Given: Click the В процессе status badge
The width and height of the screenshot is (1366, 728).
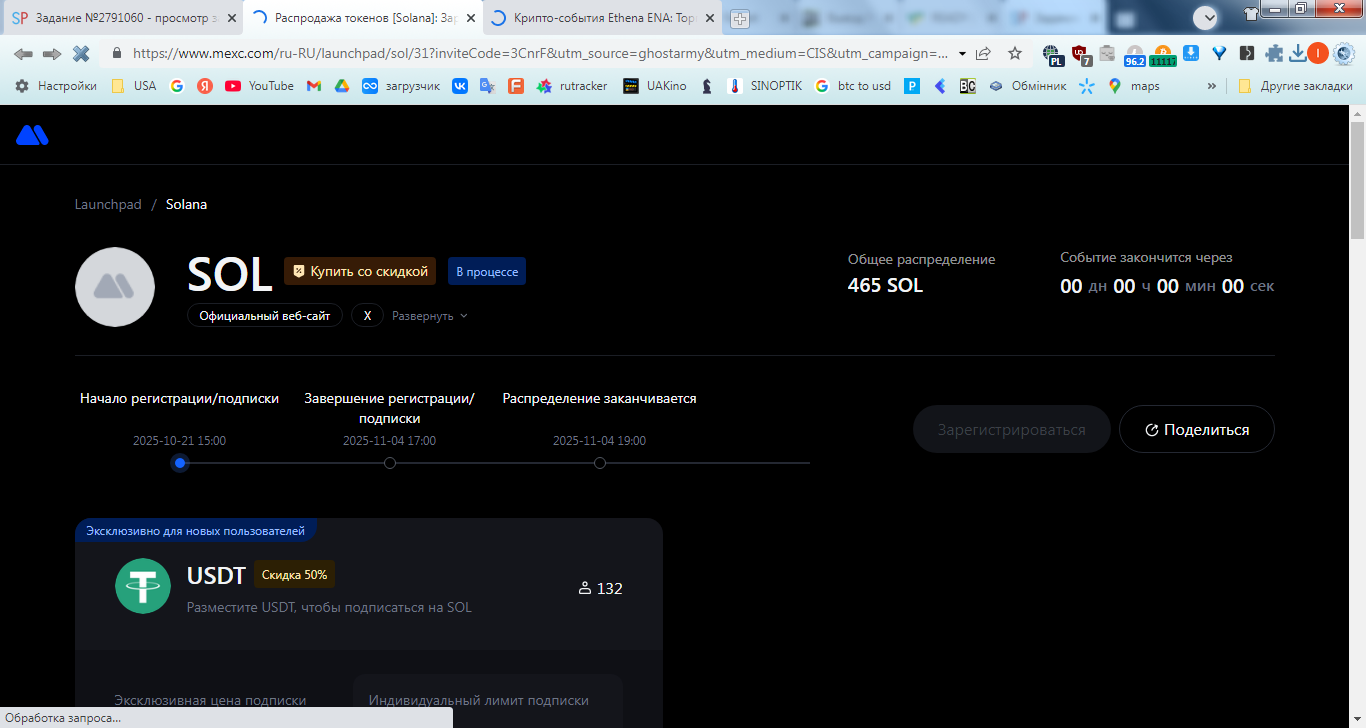Looking at the screenshot, I should point(487,271).
